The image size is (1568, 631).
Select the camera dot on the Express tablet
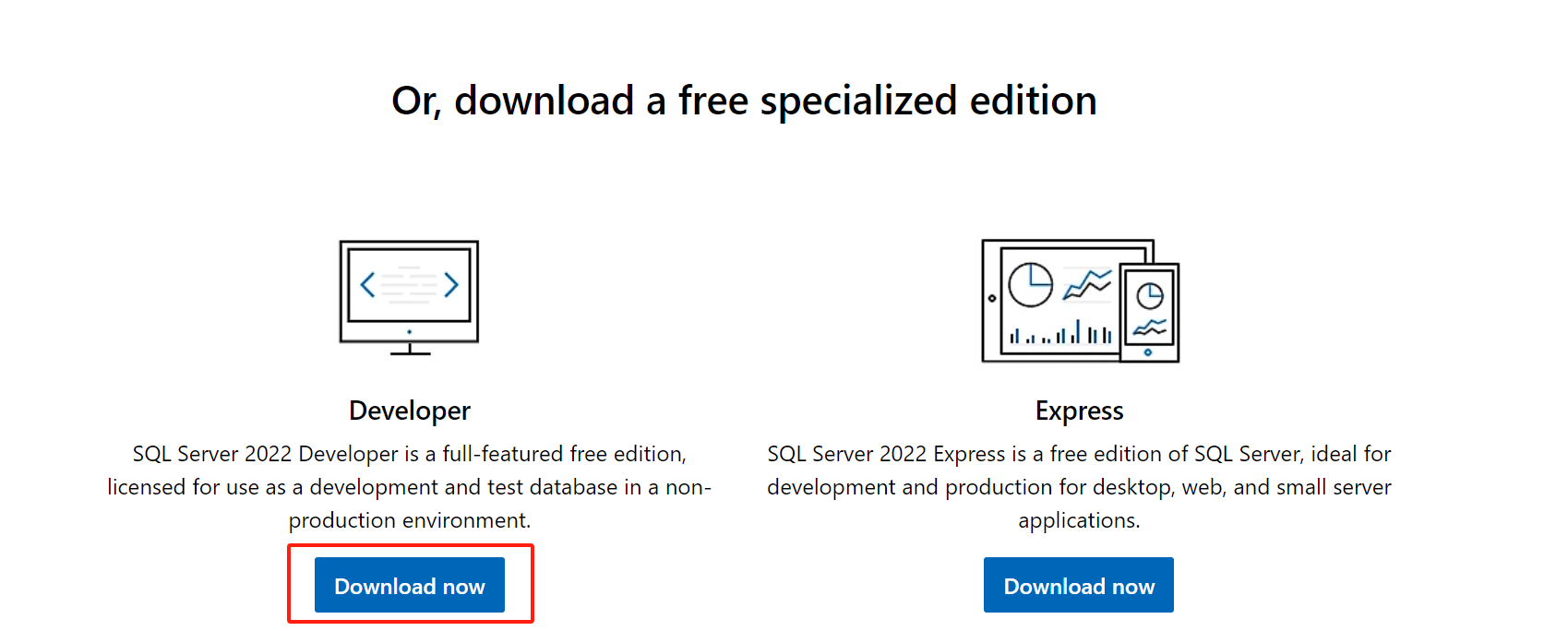pos(992,298)
